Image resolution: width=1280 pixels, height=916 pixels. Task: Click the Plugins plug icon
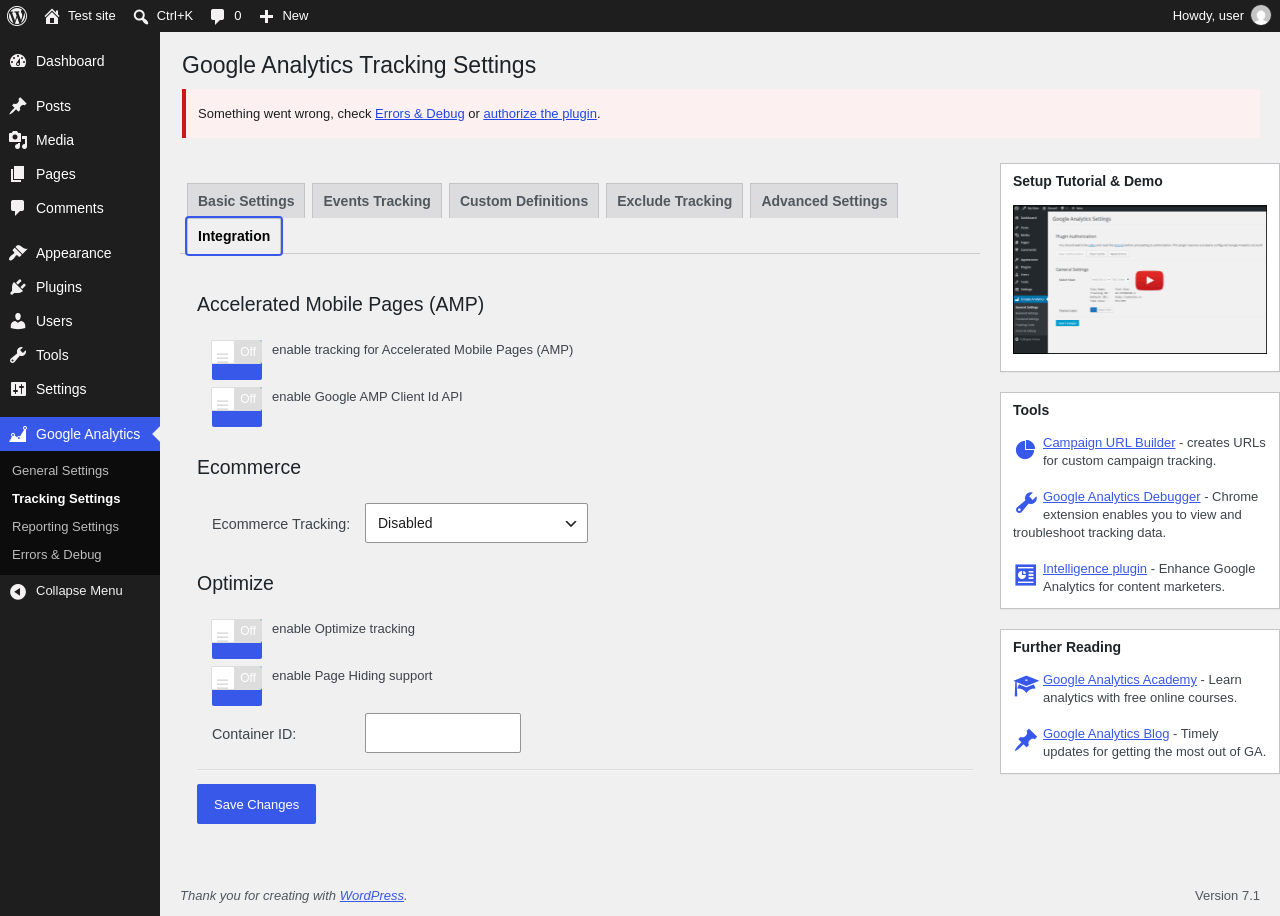18,287
